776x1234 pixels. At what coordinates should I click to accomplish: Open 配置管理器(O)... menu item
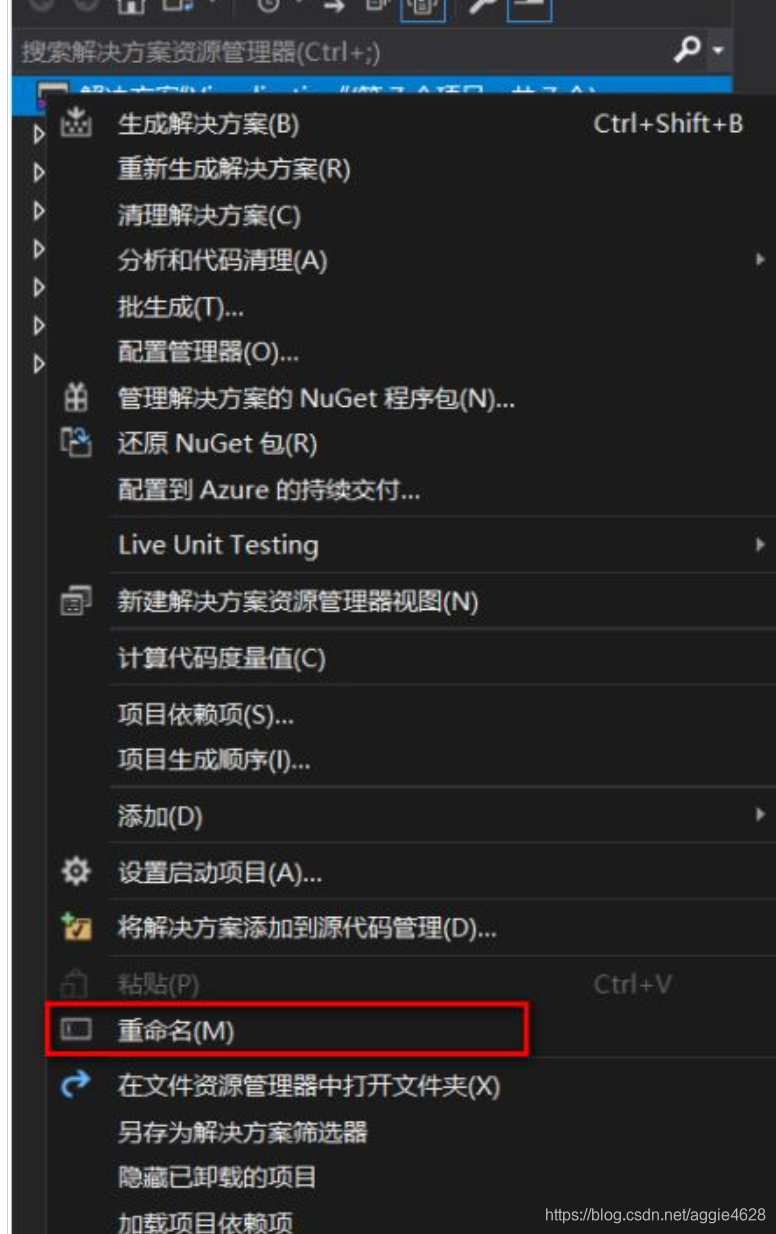point(208,352)
